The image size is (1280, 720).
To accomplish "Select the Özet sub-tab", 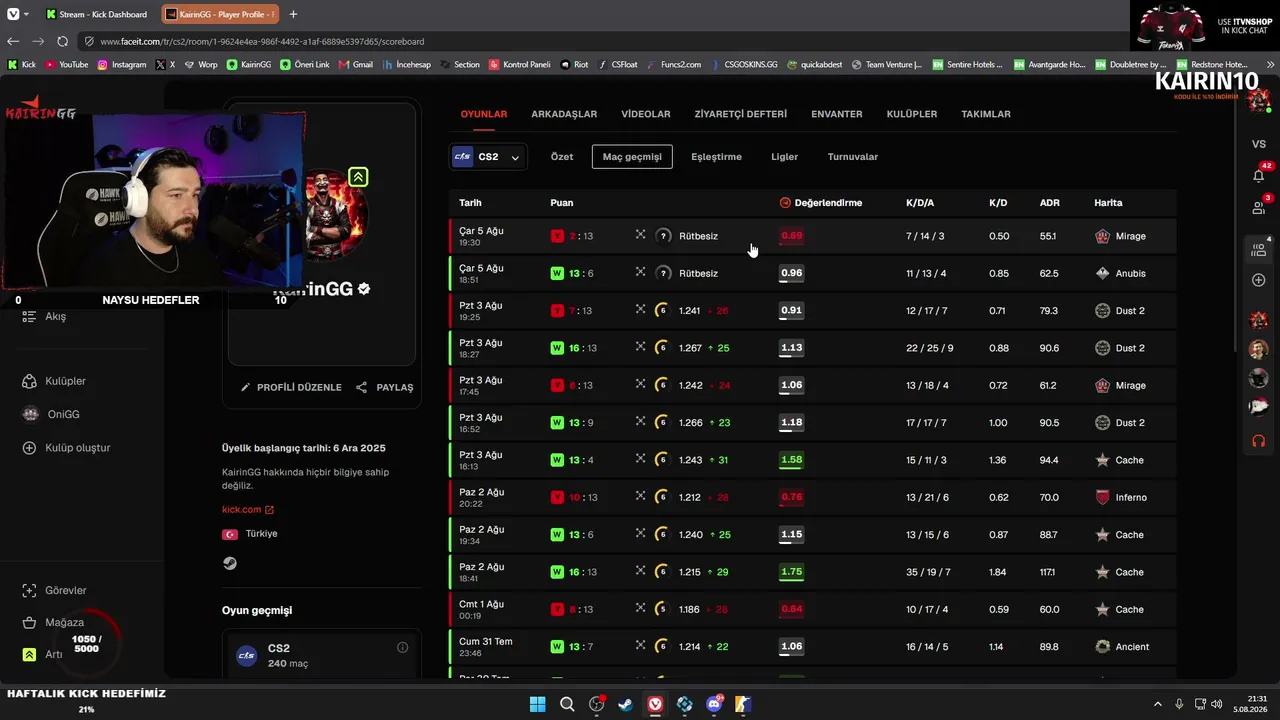I will (562, 157).
